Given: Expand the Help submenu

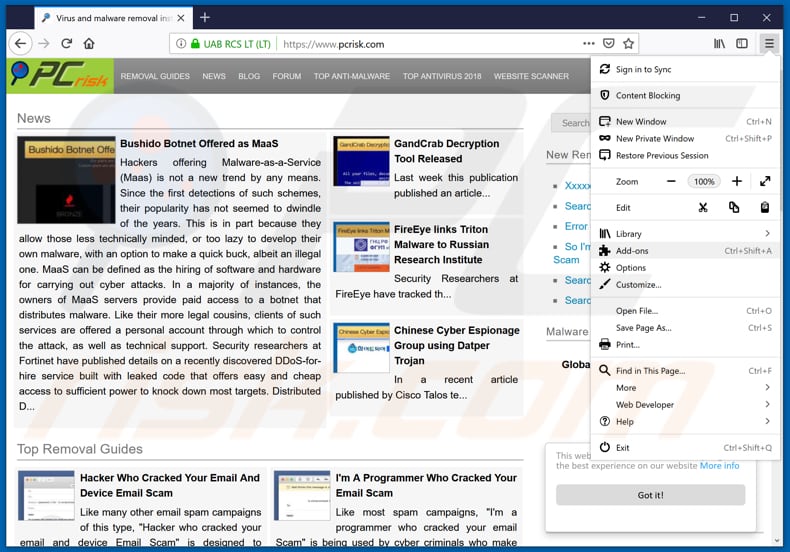Looking at the screenshot, I should point(767,422).
